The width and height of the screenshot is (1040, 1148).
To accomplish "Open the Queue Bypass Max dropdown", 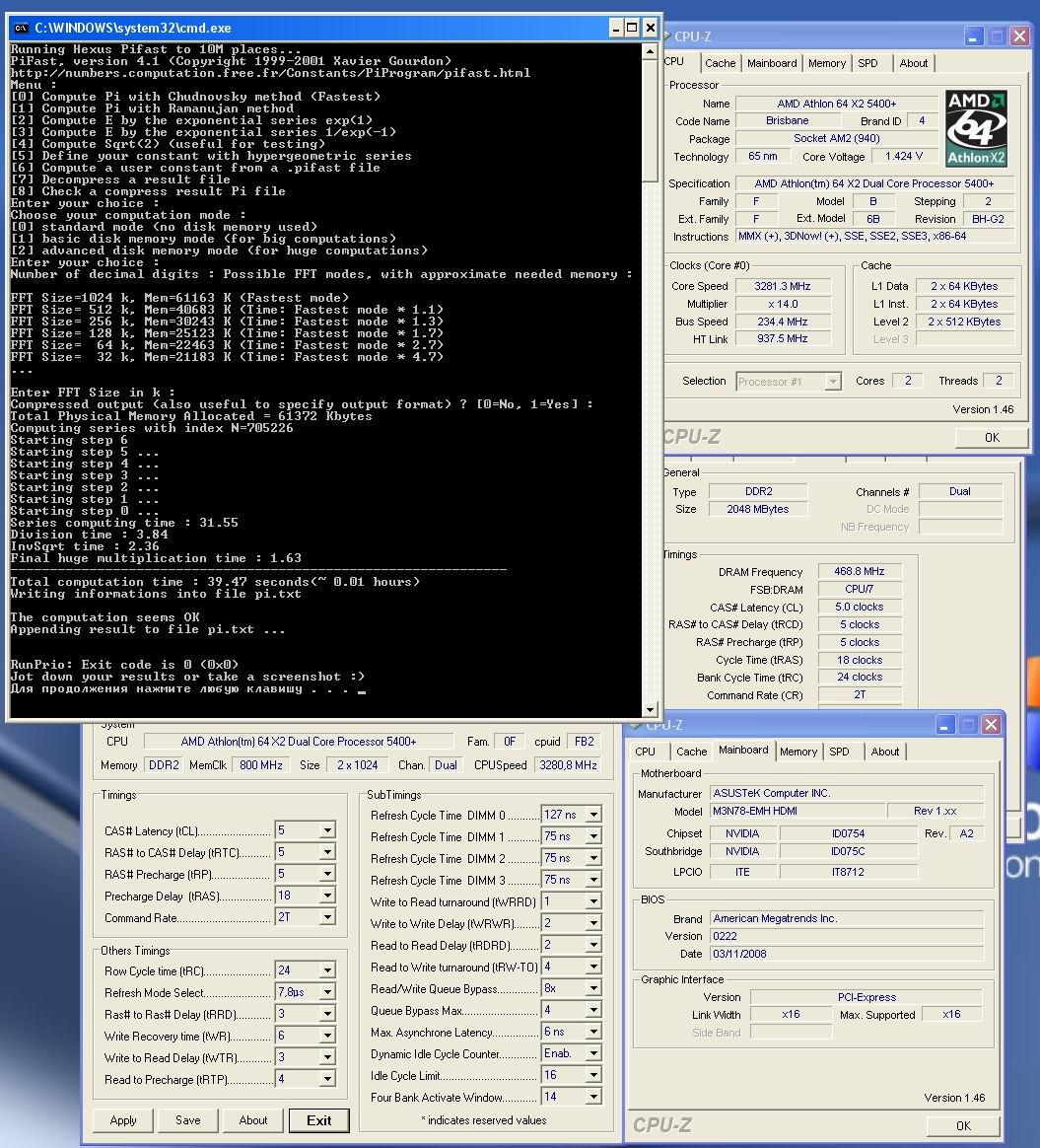I will click(x=593, y=1010).
